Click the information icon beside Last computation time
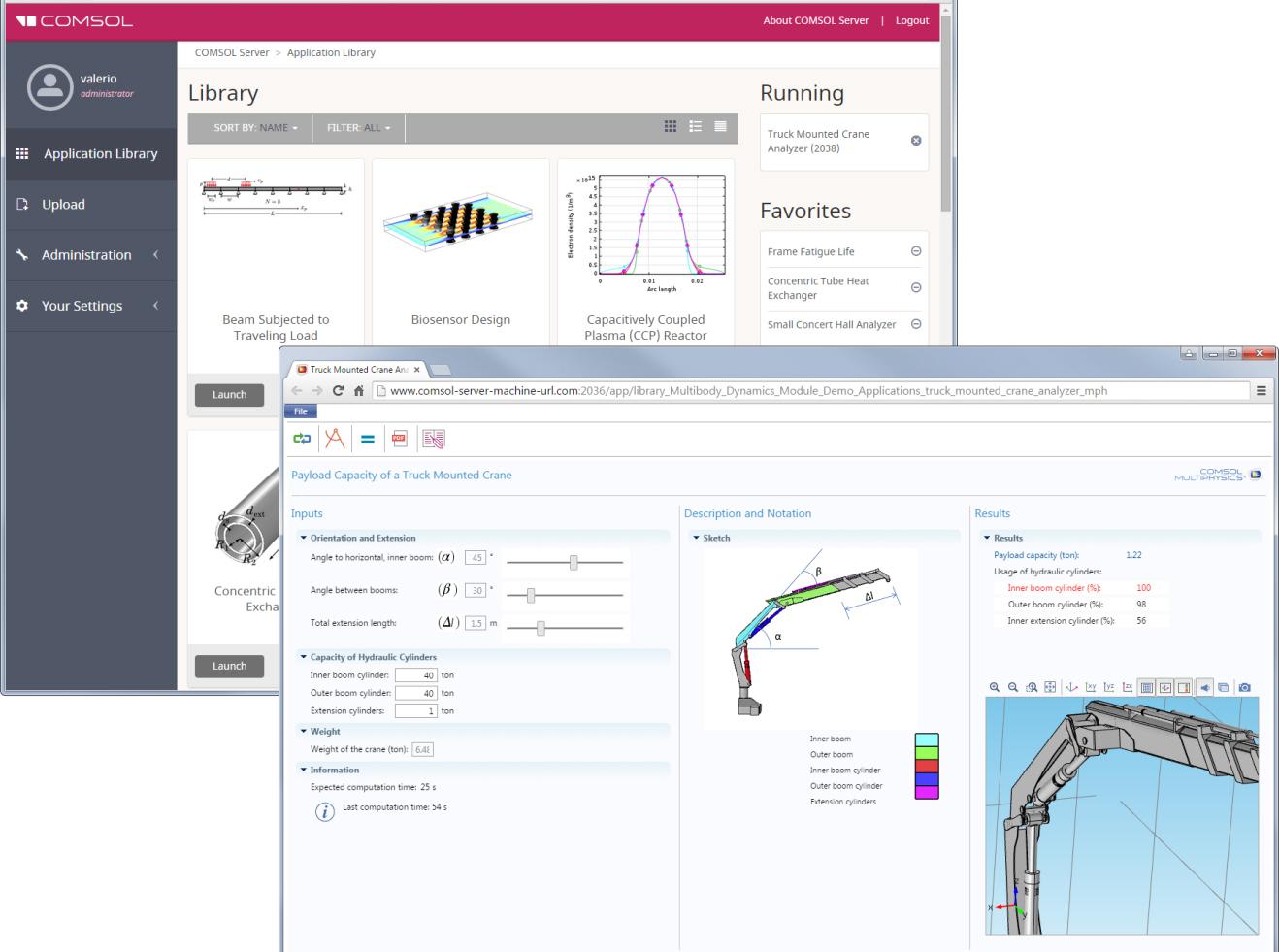Image resolution: width=1279 pixels, height=952 pixels. (x=325, y=812)
